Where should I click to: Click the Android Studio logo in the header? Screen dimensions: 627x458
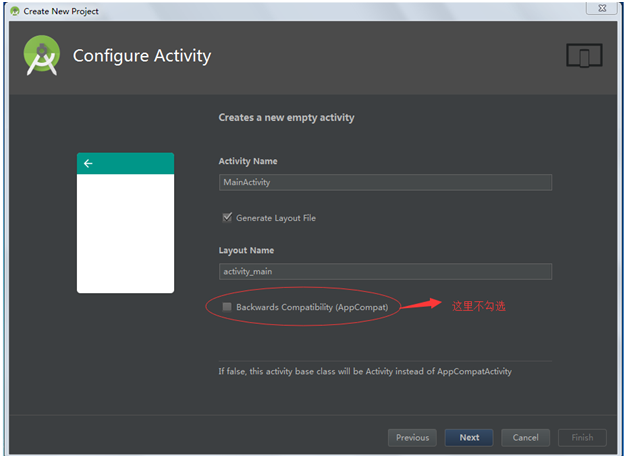tap(42, 56)
